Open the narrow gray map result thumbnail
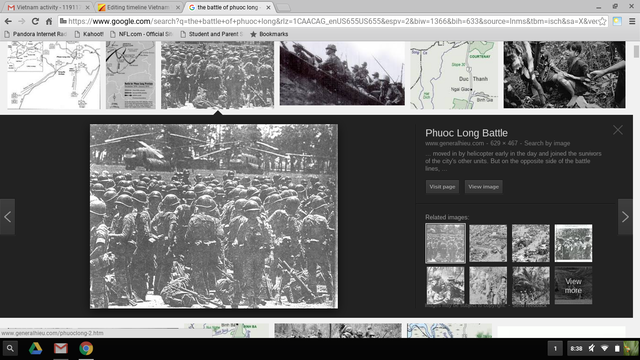640x360 pixels. pos(131,75)
